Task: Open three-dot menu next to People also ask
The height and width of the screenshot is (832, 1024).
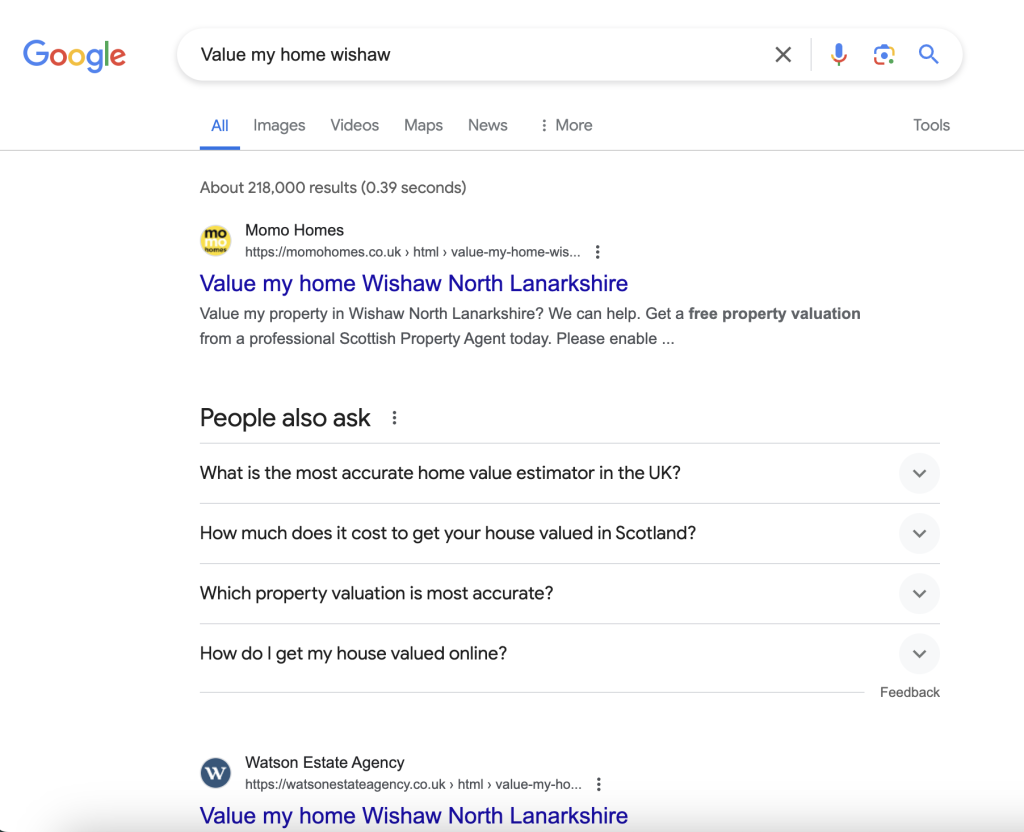Action: click(x=394, y=418)
